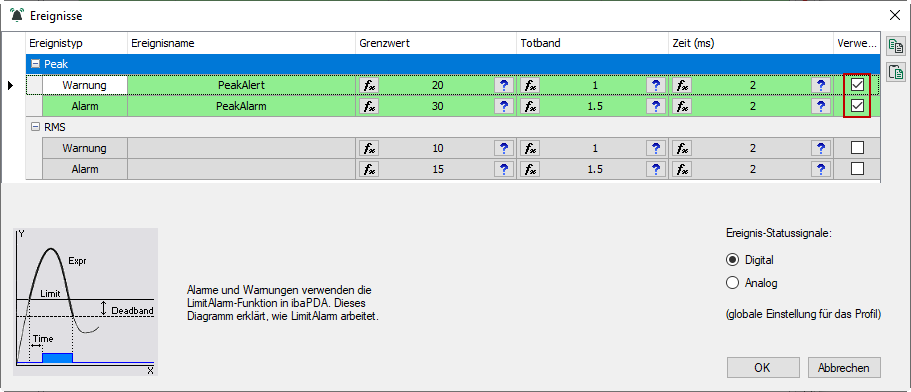This screenshot has height=392, width=911.
Task: Select Grenzwert value 30
Action: (437, 106)
